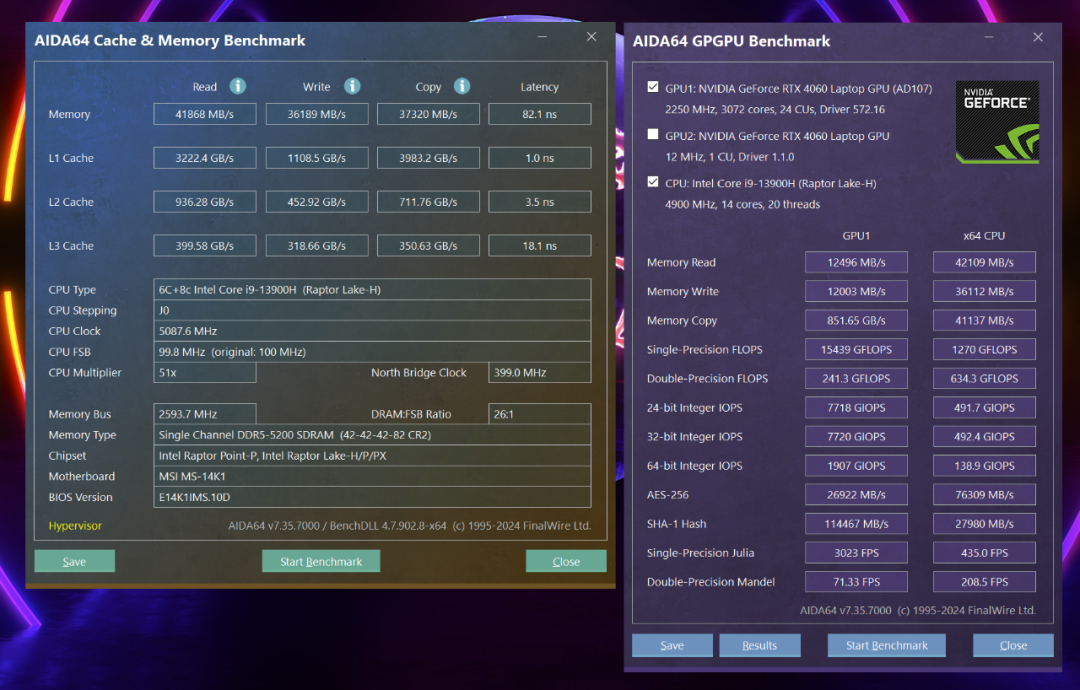Select GPU1 Memory Copy value 851.65 GB/s
The width and height of the screenshot is (1080, 690).
coord(856,320)
